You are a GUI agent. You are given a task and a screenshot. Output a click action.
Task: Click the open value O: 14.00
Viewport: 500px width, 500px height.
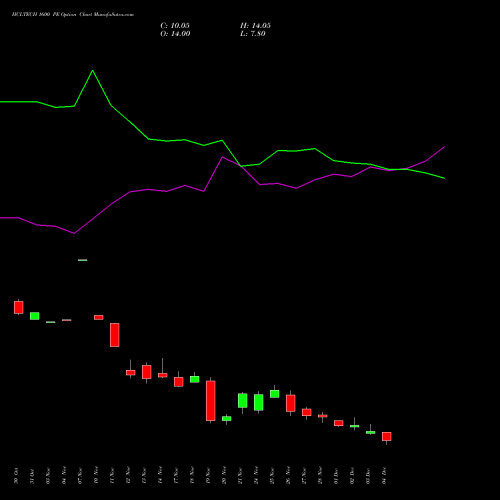[175, 34]
